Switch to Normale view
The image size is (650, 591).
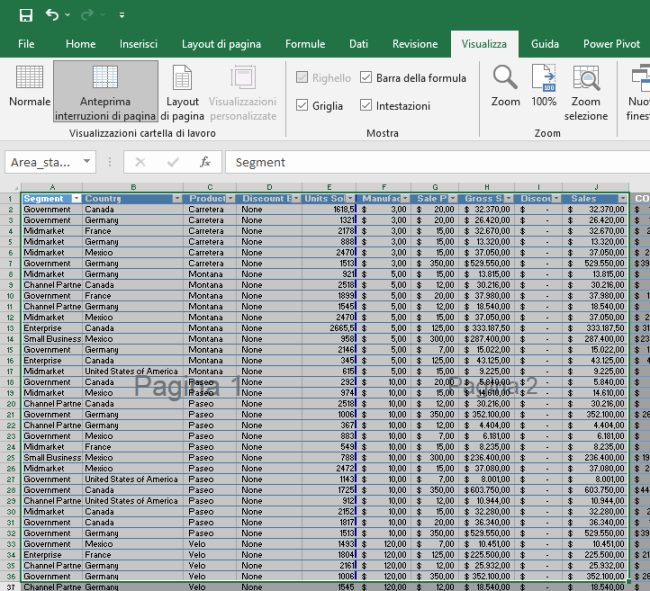pos(30,86)
